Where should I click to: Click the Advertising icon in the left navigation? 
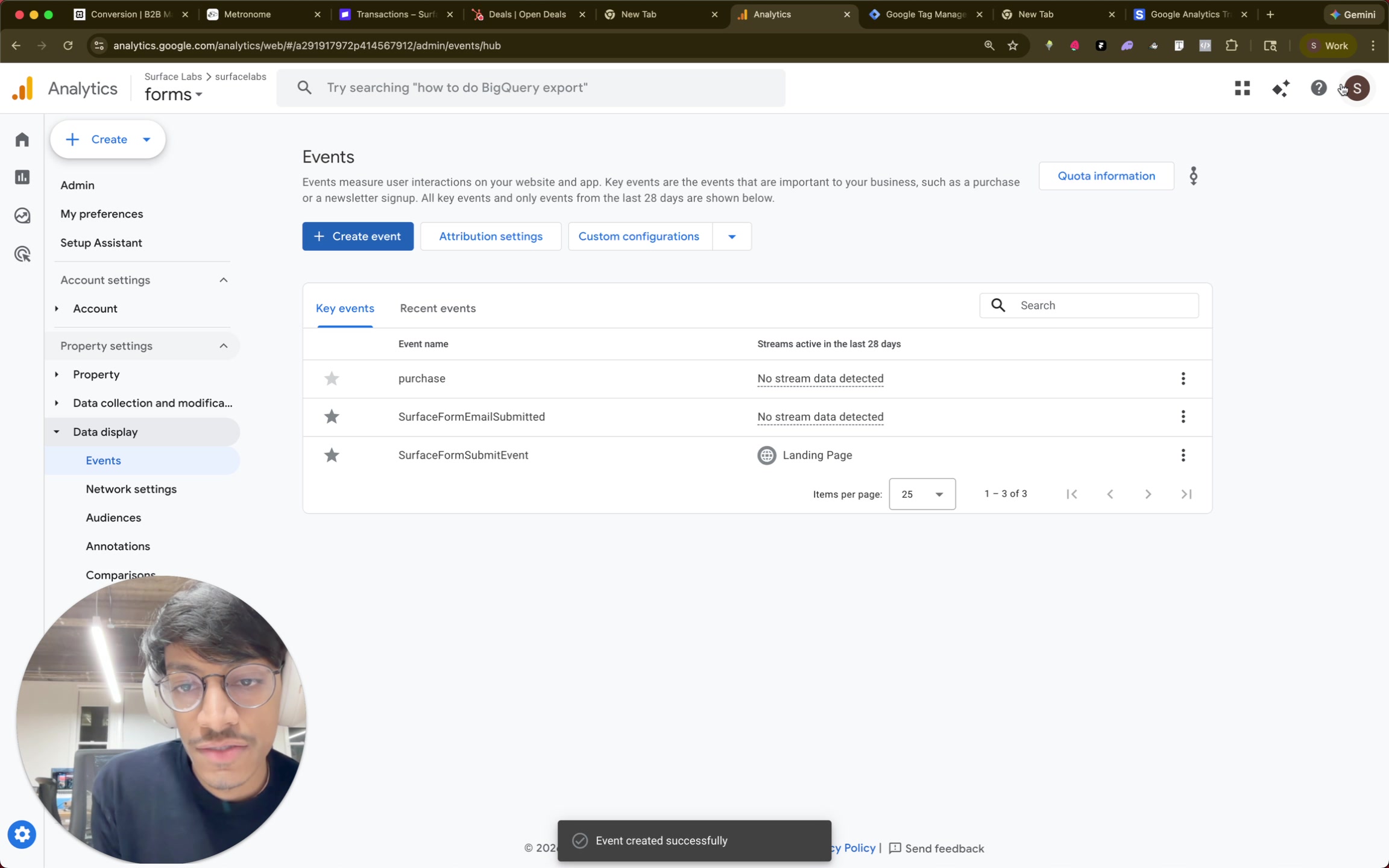pyautogui.click(x=22, y=253)
